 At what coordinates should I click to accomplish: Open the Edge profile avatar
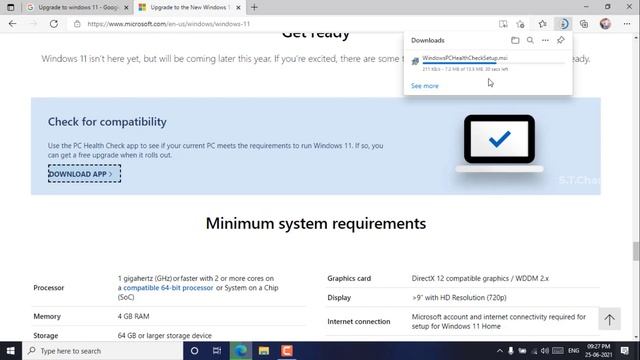pos(605,24)
